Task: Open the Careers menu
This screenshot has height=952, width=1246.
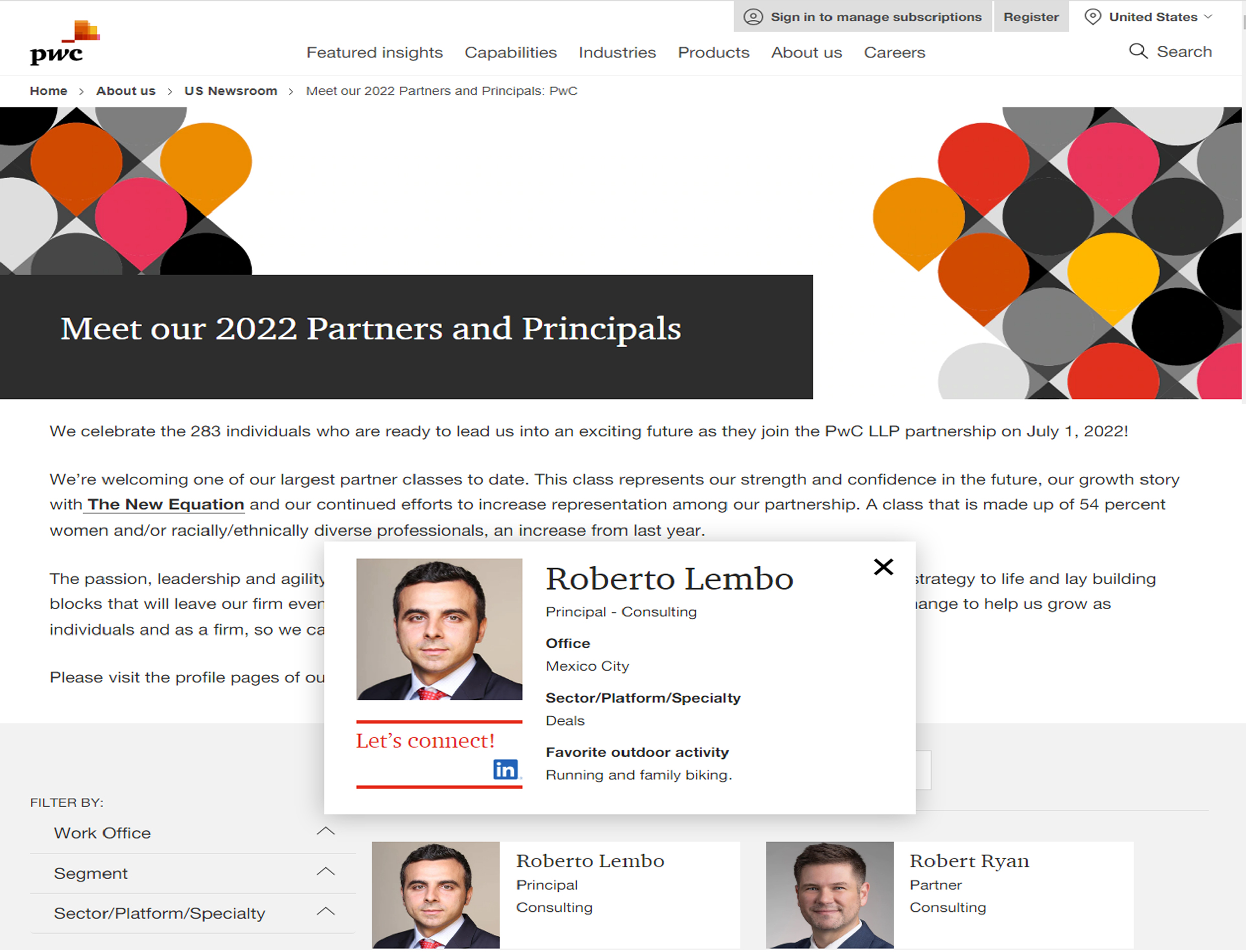Action: pyautogui.click(x=894, y=52)
